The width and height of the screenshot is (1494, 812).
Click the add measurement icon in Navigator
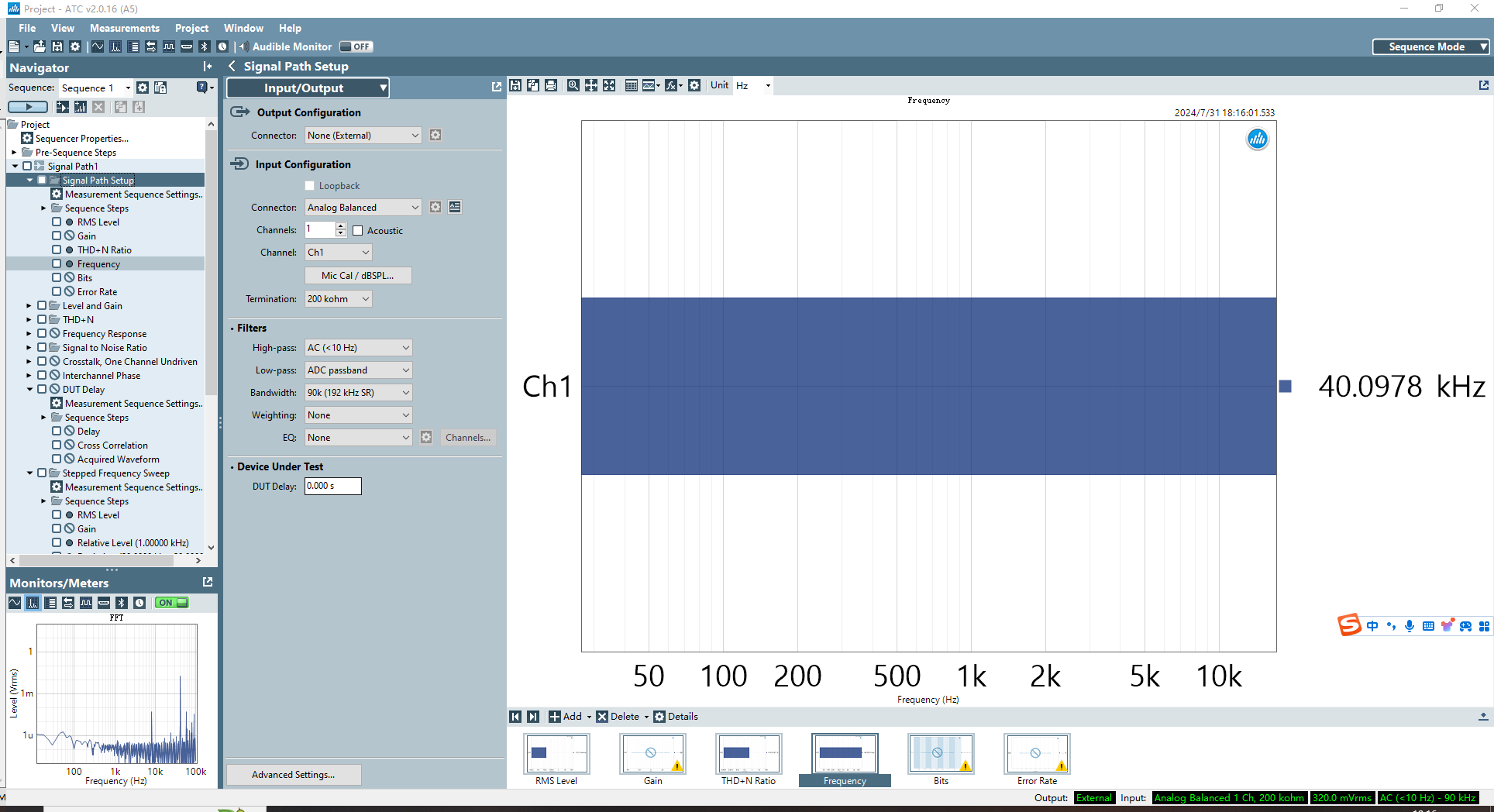(80, 107)
